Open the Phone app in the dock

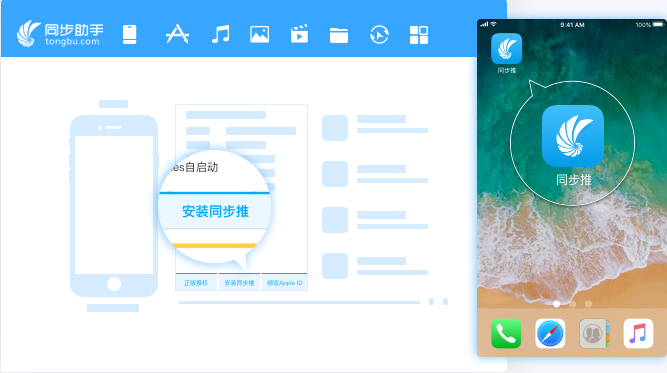click(506, 333)
